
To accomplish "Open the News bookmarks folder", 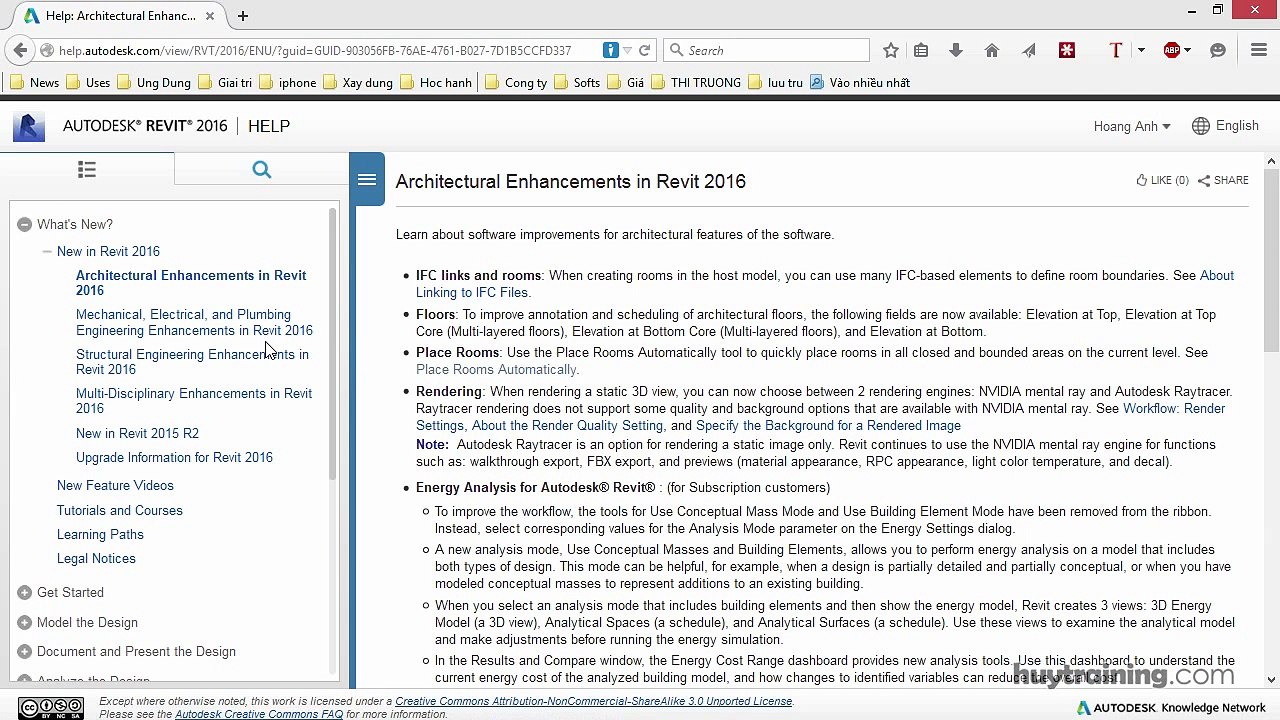I will (34, 82).
